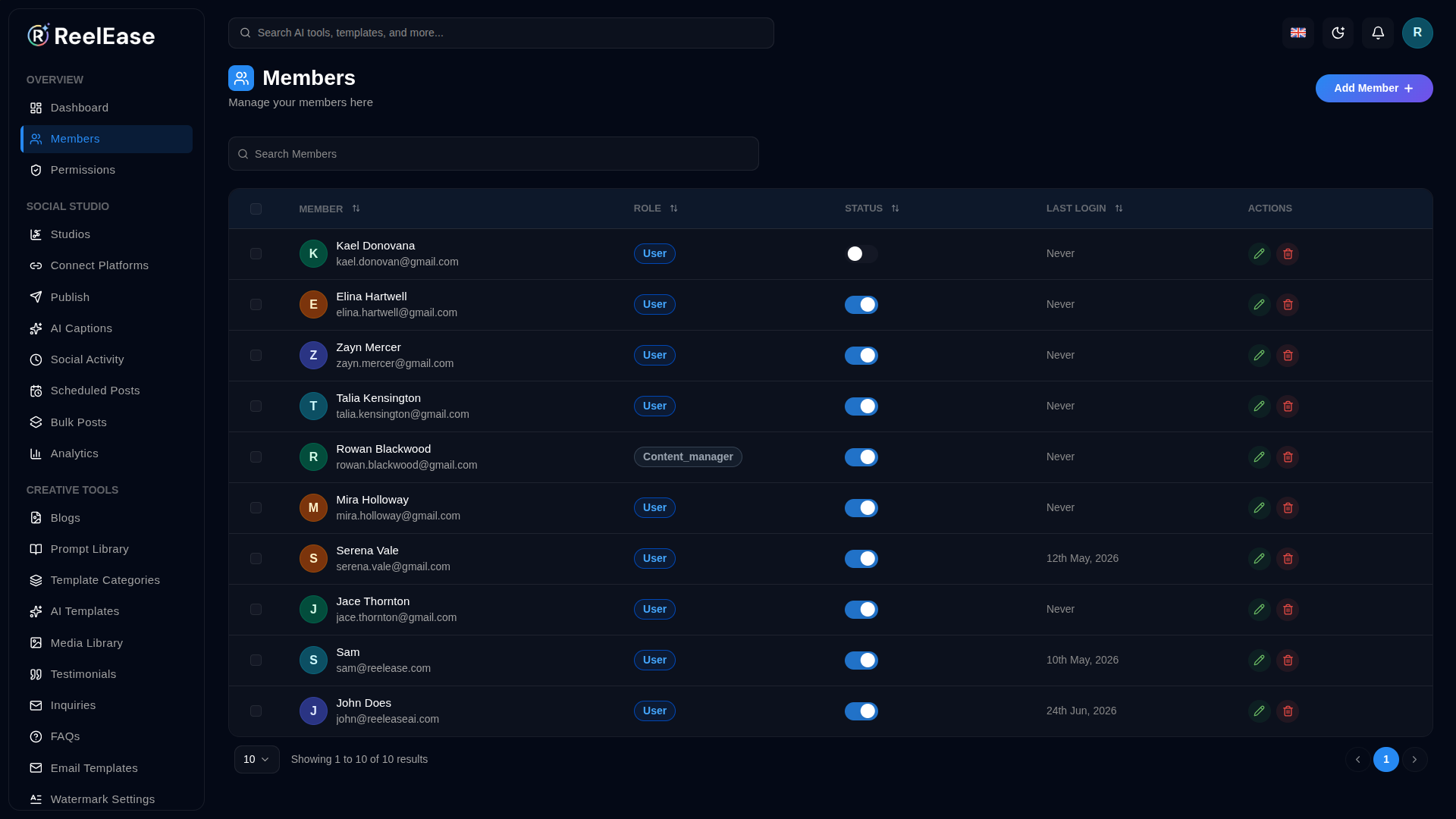Go to the previous page chevron

pos(1358,759)
